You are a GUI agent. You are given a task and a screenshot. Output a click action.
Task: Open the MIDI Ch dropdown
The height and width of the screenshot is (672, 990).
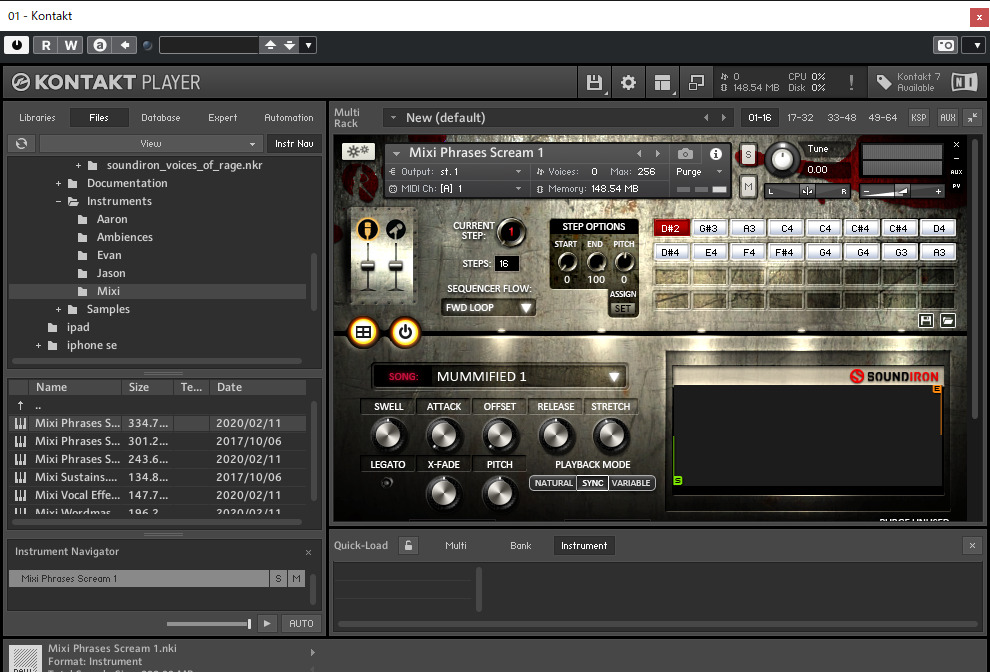click(455, 189)
